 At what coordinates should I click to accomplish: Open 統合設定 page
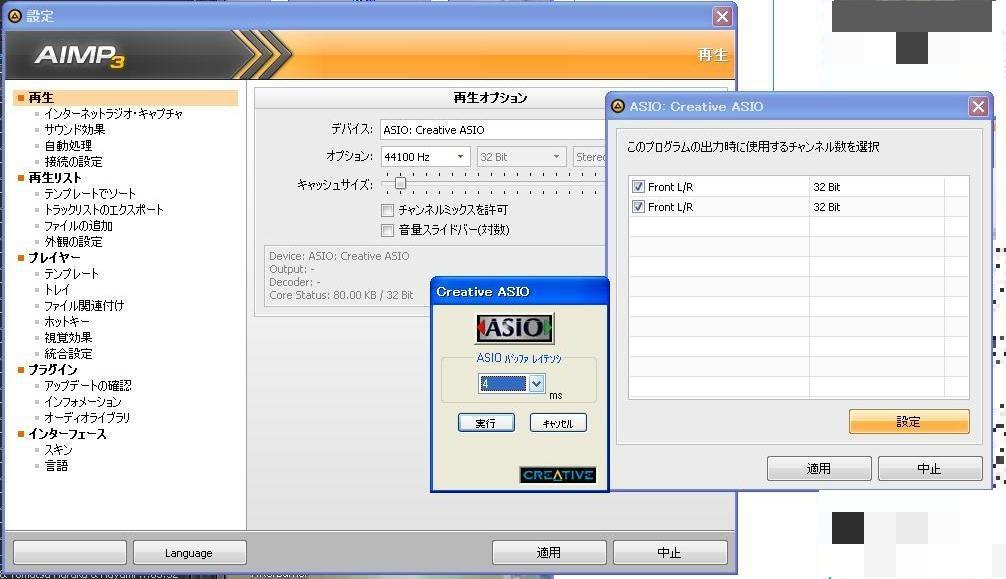click(x=68, y=354)
